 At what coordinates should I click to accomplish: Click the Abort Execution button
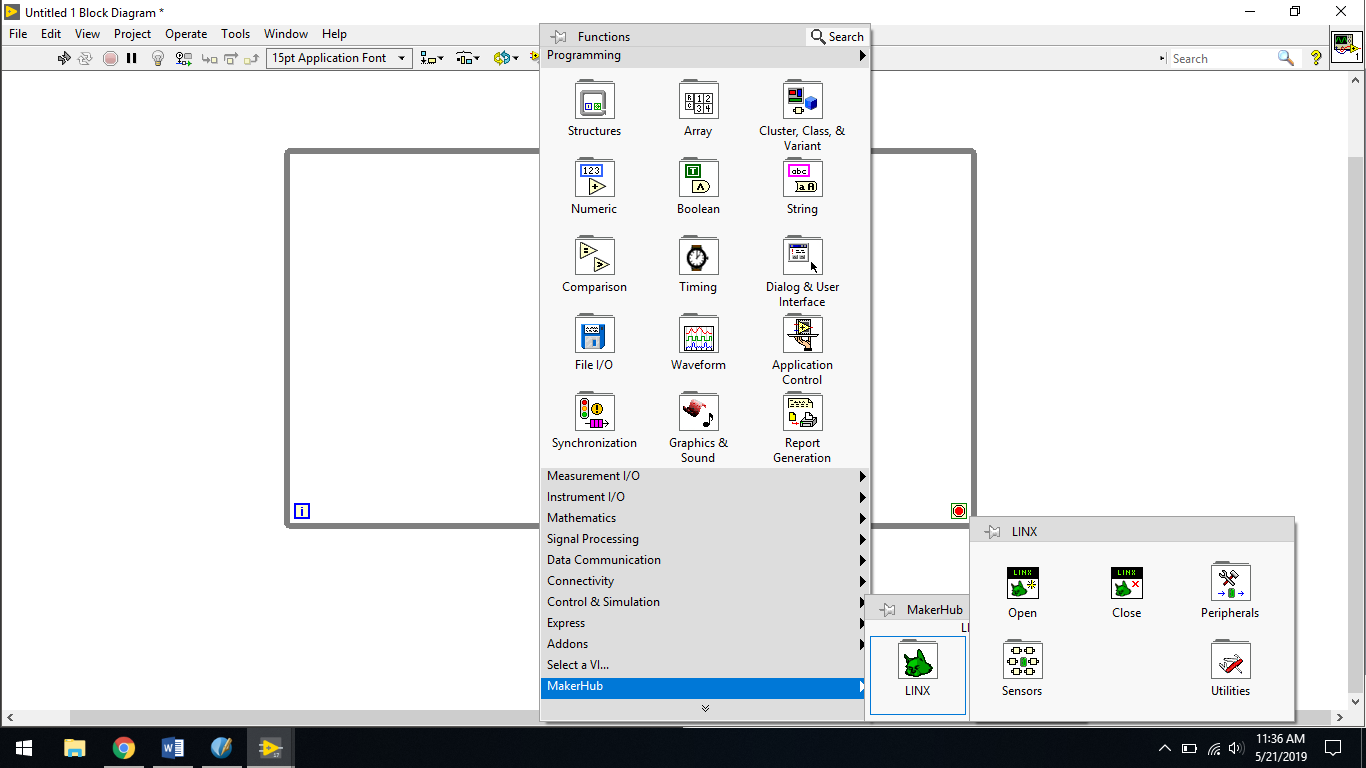point(110,58)
